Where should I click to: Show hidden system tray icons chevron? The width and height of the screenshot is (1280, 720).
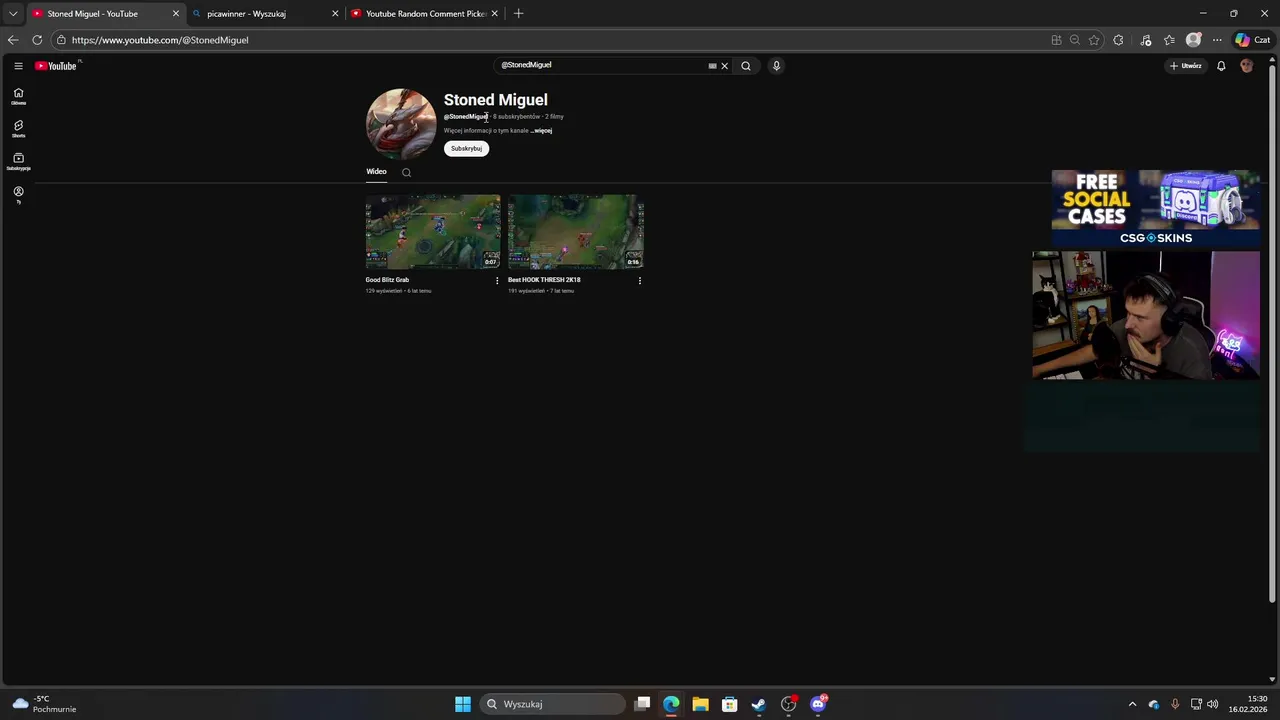pyautogui.click(x=1132, y=704)
